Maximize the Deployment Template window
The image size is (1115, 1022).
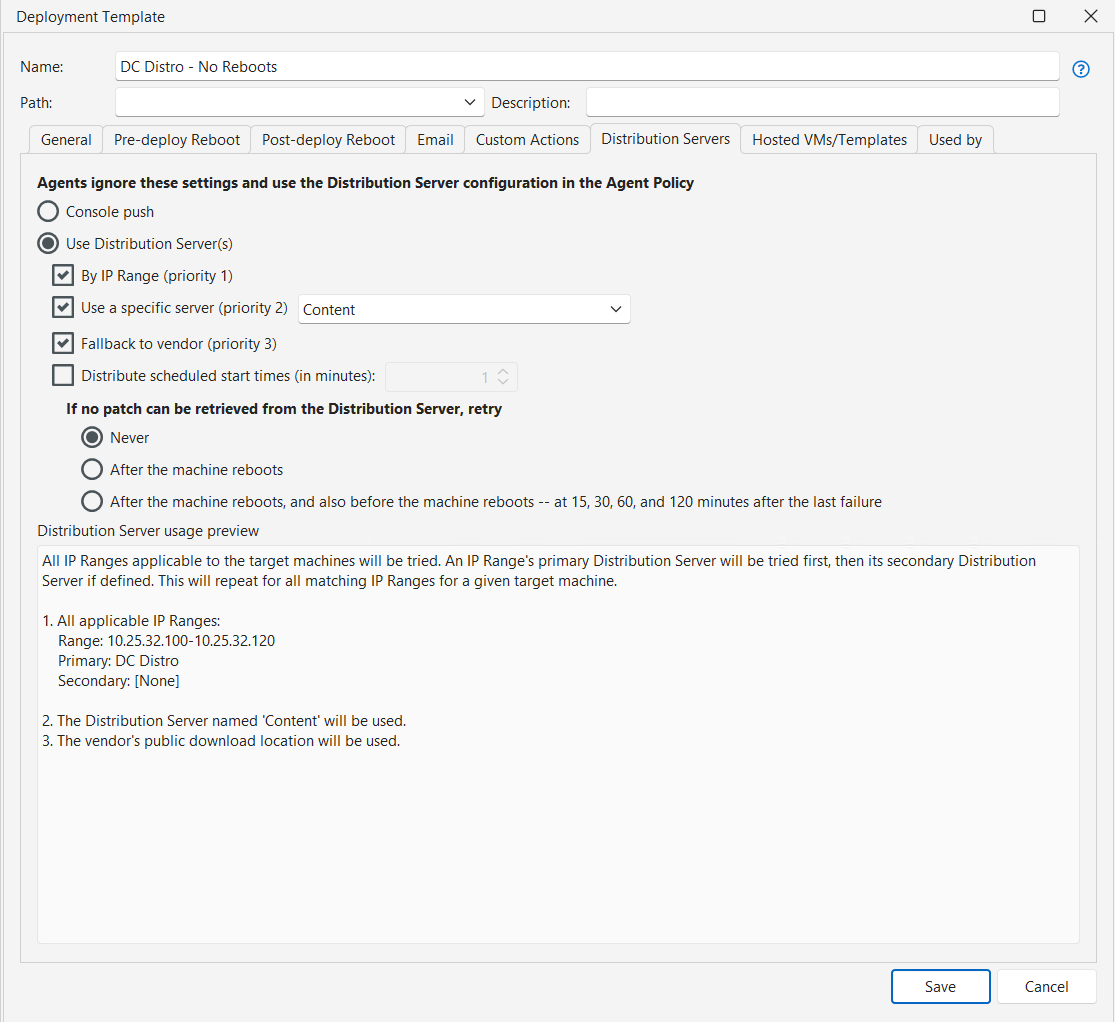coord(1039,16)
